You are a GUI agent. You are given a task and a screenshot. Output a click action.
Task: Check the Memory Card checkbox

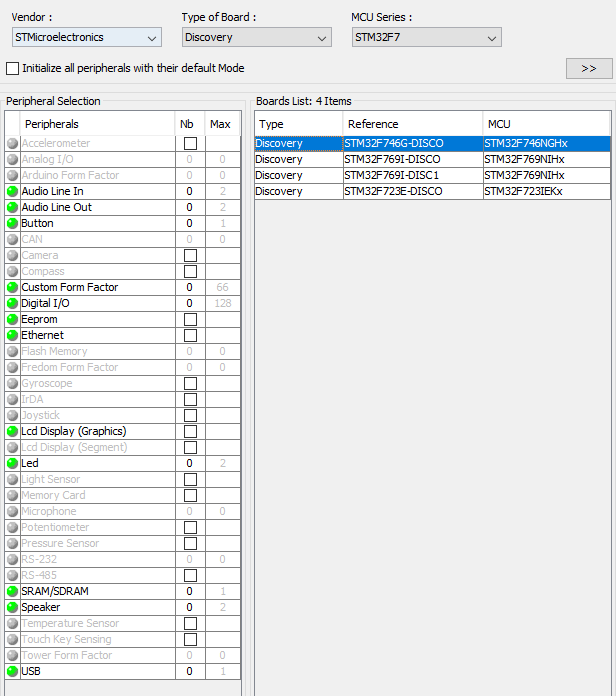point(190,495)
